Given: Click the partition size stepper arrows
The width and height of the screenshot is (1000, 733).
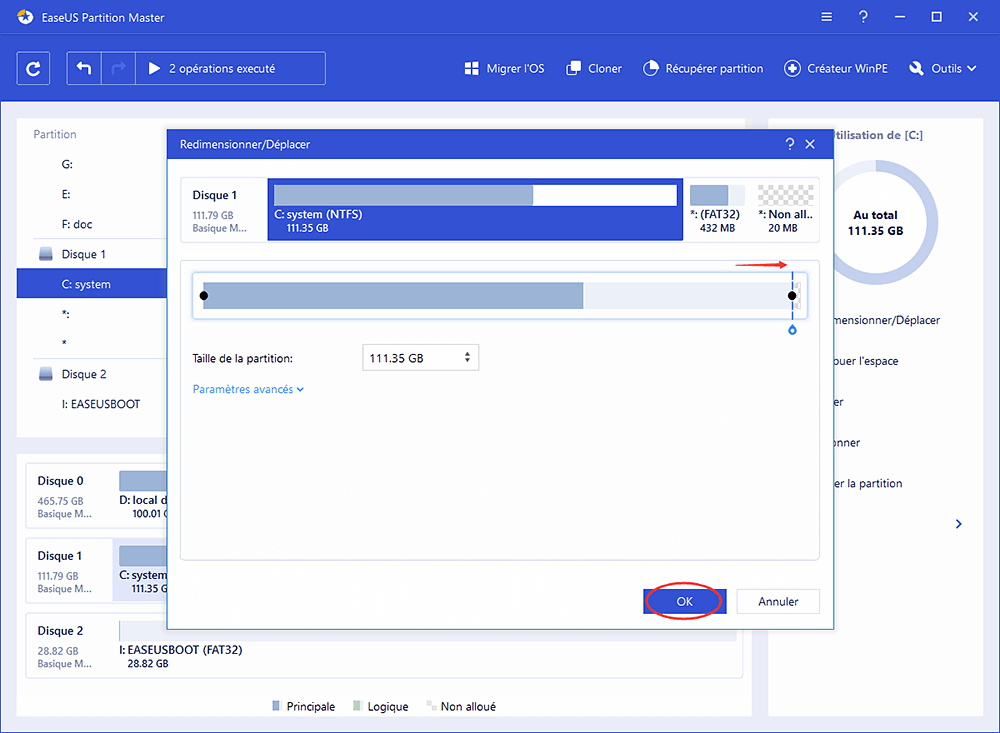Looking at the screenshot, I should pos(467,358).
